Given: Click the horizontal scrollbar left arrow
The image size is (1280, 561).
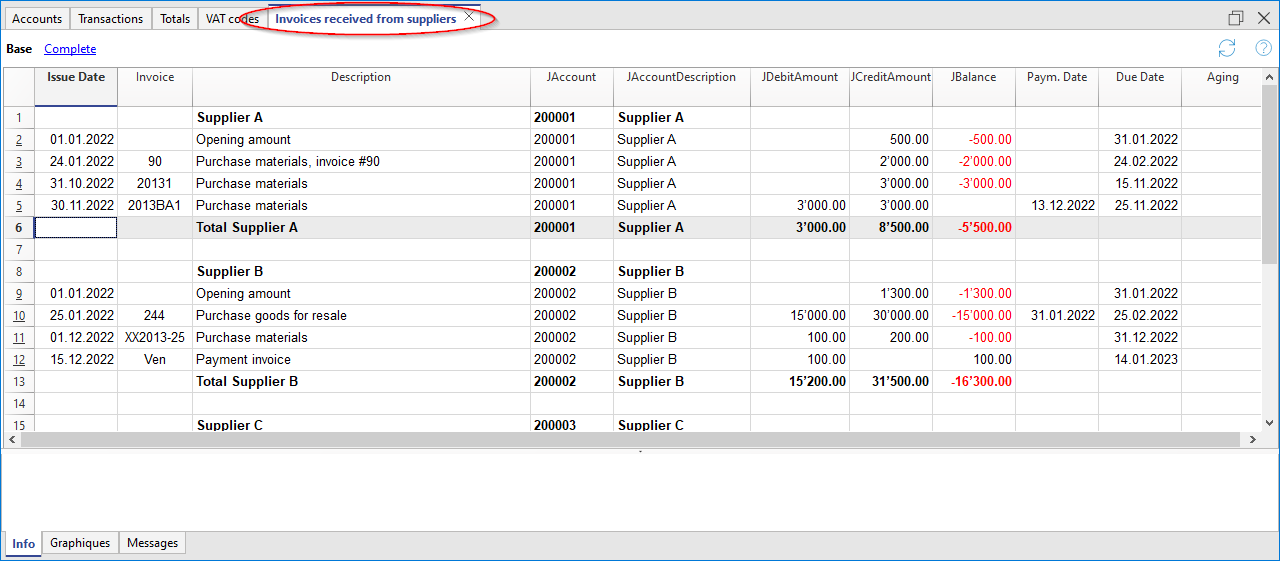Looking at the screenshot, I should 12,440.
